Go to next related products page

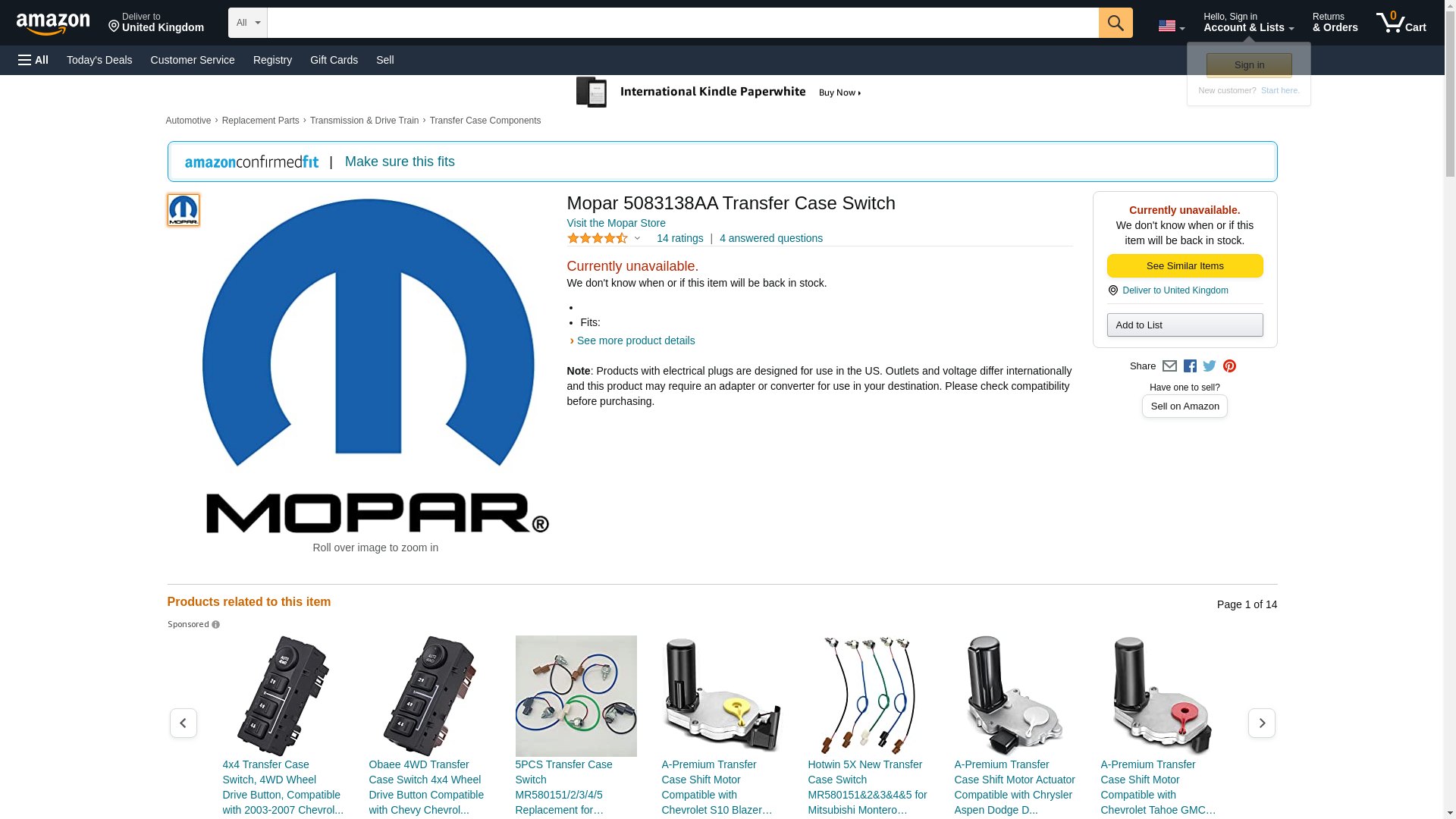click(x=1261, y=723)
